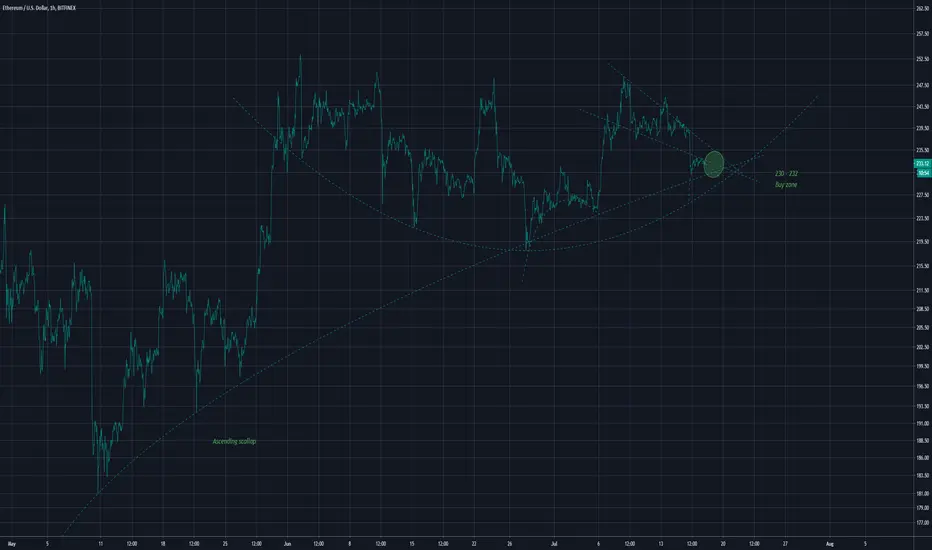Click the Ethereum / U.S. Dollar symbol title

click(39, 8)
